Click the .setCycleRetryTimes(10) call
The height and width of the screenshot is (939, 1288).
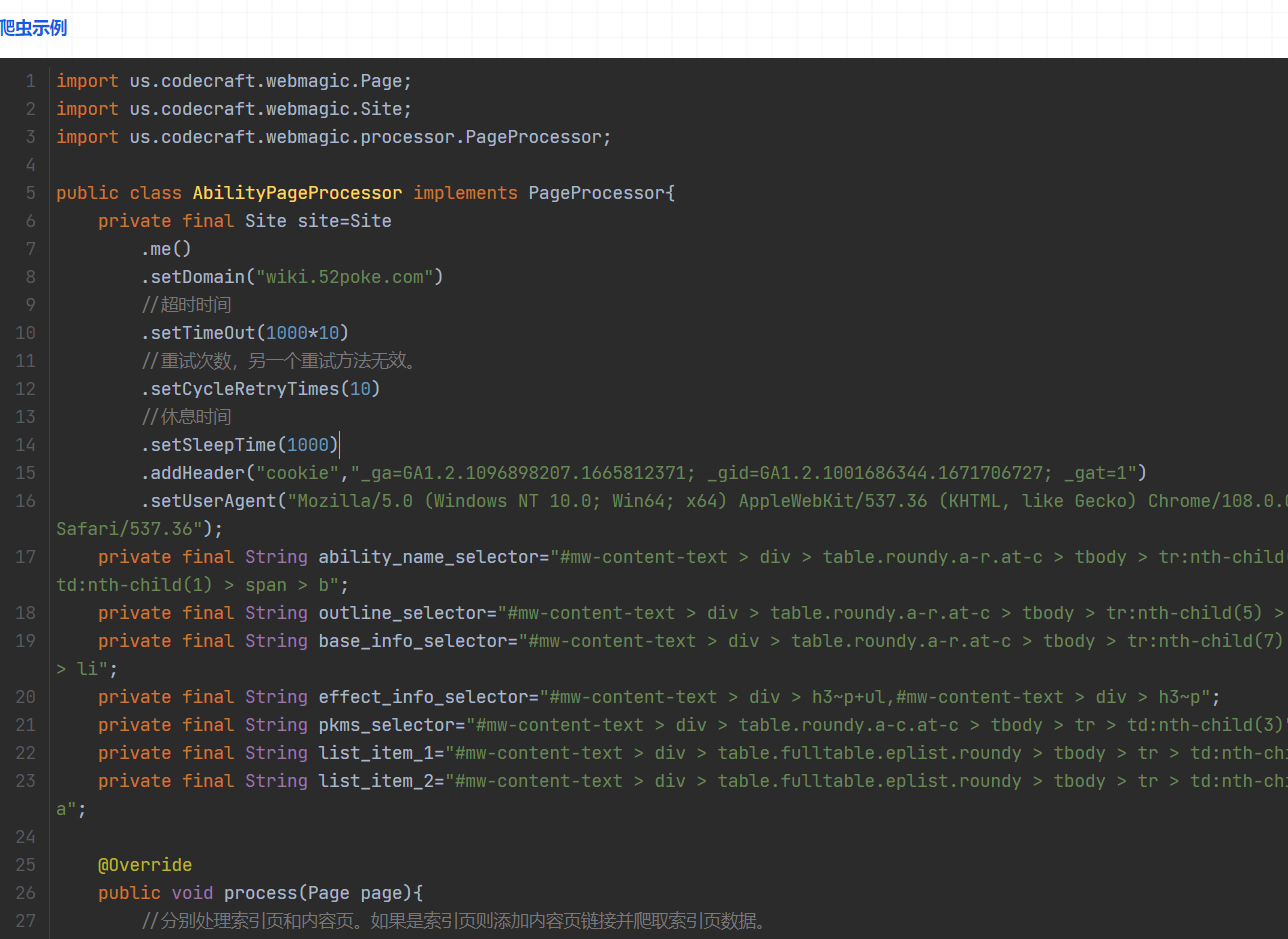[x=261, y=389]
